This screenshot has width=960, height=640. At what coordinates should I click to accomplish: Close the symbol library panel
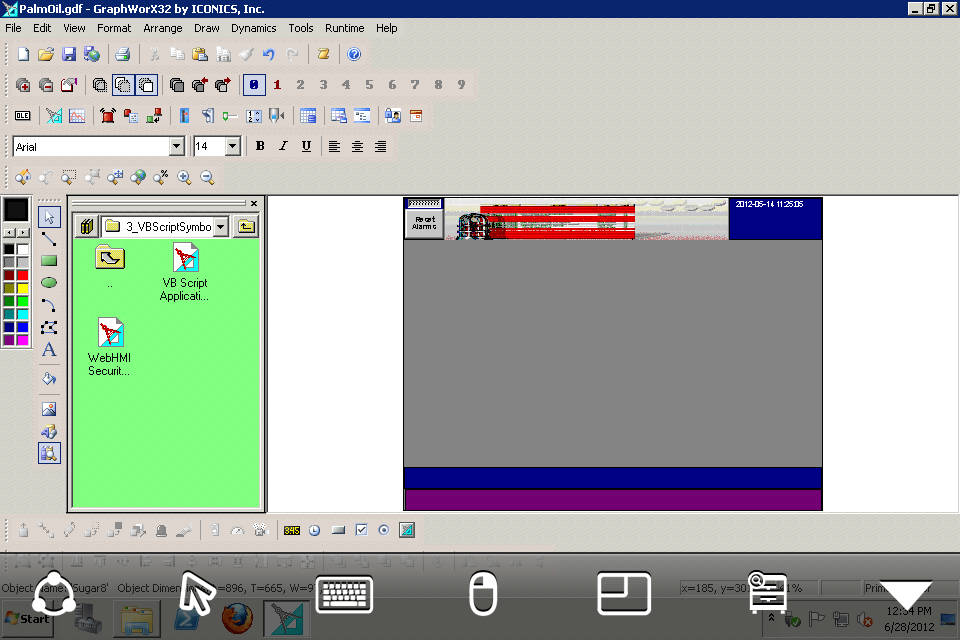pyautogui.click(x=254, y=203)
